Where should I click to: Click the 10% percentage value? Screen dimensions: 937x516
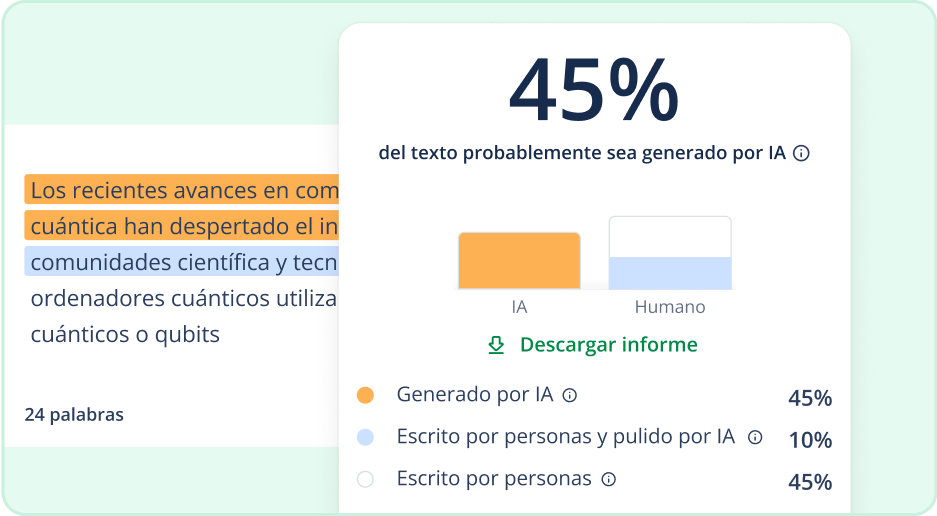[x=810, y=440]
